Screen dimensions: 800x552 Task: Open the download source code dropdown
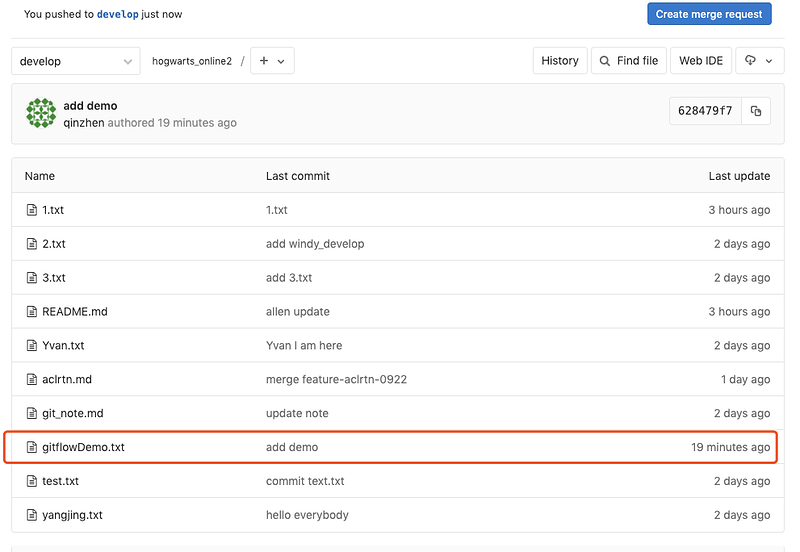pos(759,61)
